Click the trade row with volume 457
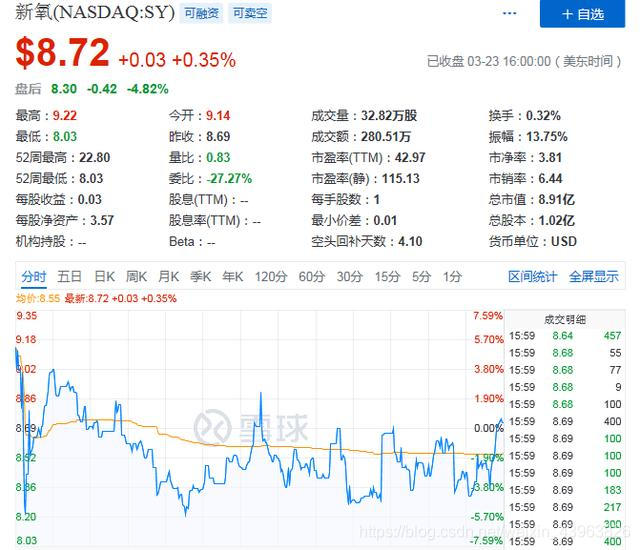640x550 pixels. coord(565,336)
